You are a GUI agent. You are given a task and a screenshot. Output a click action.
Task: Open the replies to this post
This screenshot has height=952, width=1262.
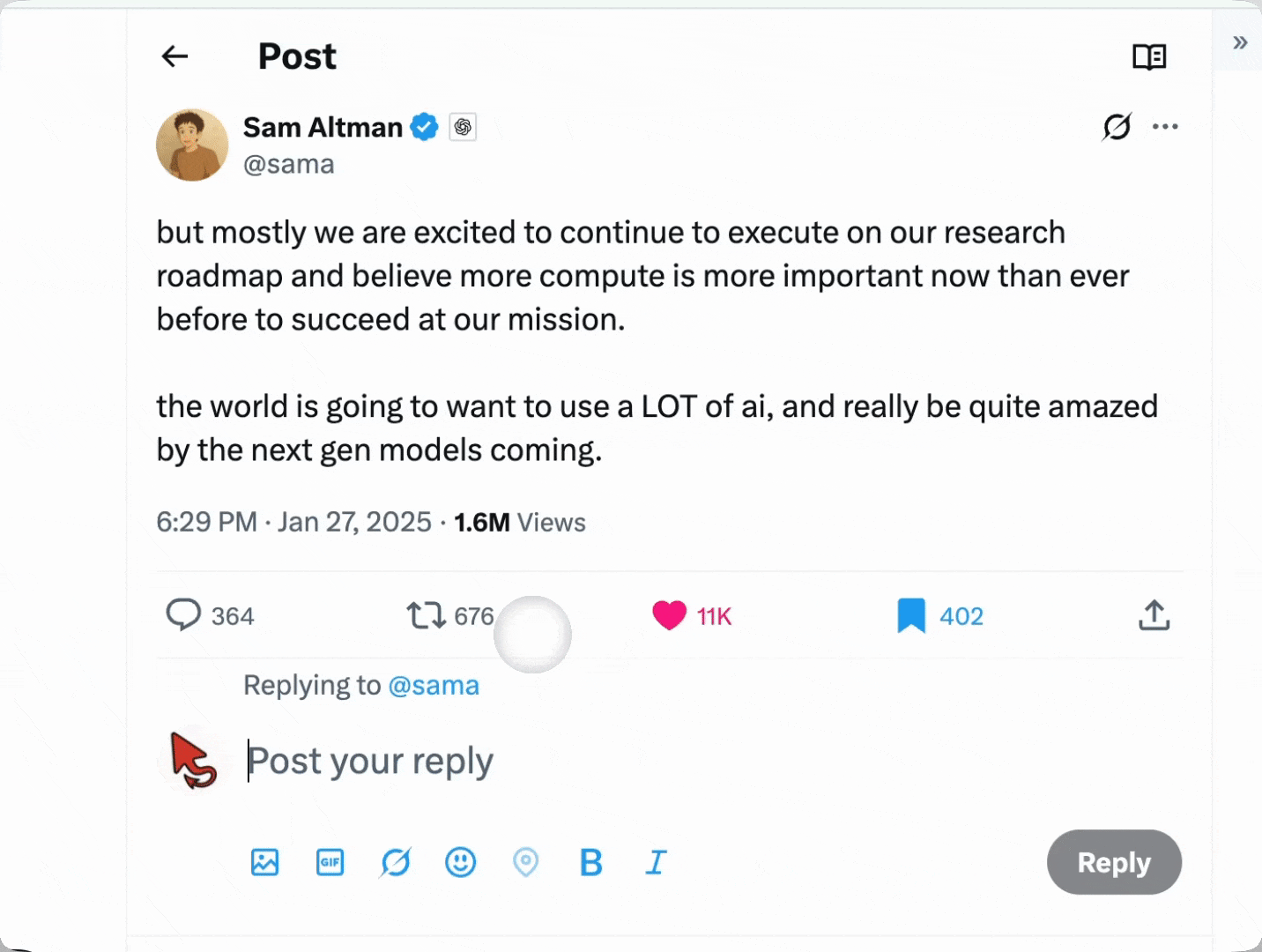184,615
